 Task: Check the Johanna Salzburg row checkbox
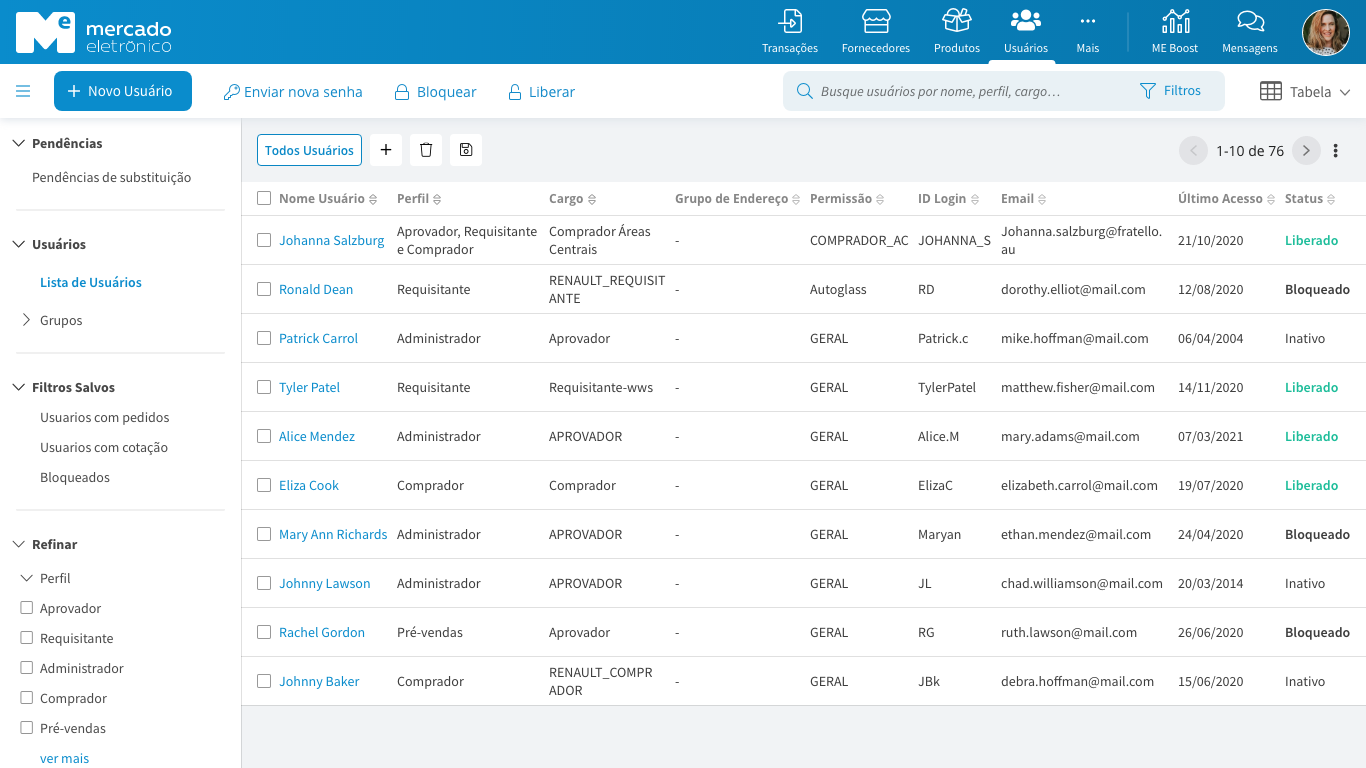[264, 240]
